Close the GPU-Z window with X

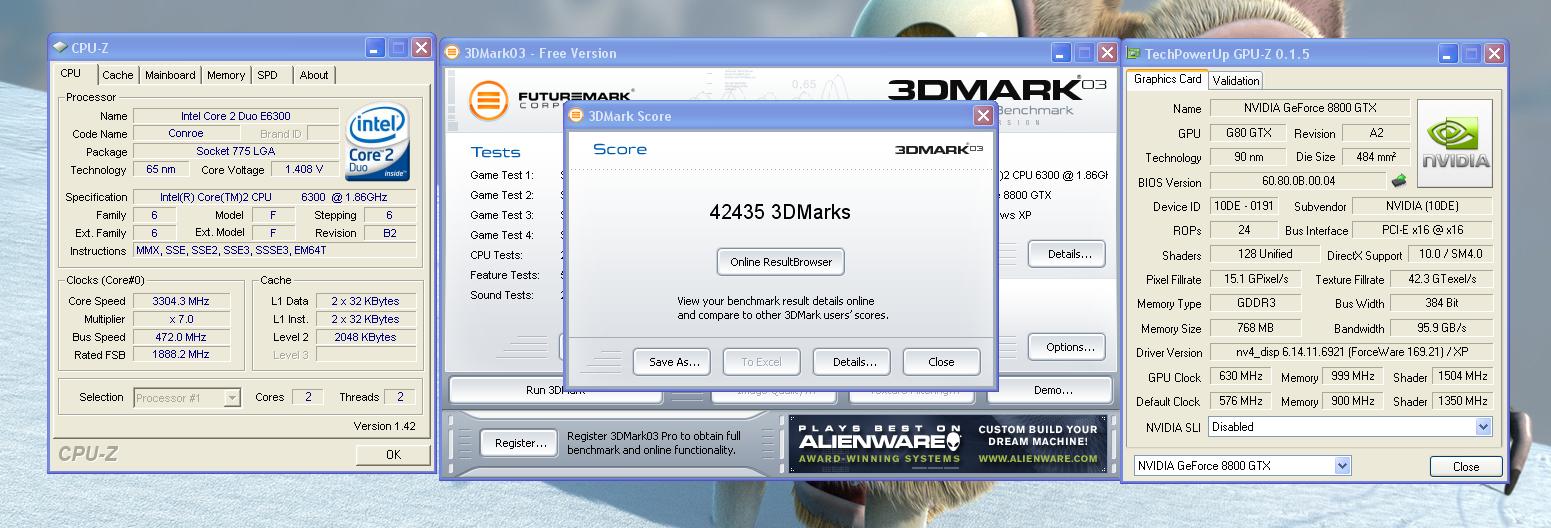point(1494,54)
